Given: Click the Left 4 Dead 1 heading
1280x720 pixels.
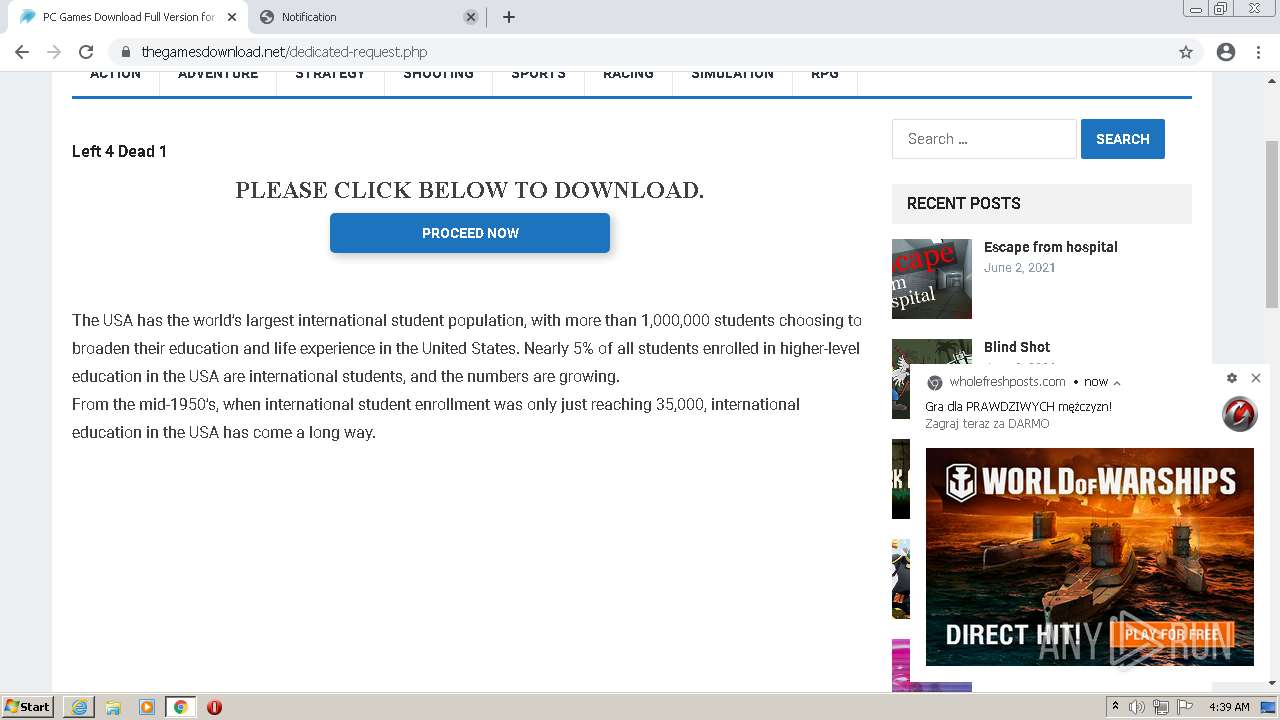Looking at the screenshot, I should pos(119,151).
